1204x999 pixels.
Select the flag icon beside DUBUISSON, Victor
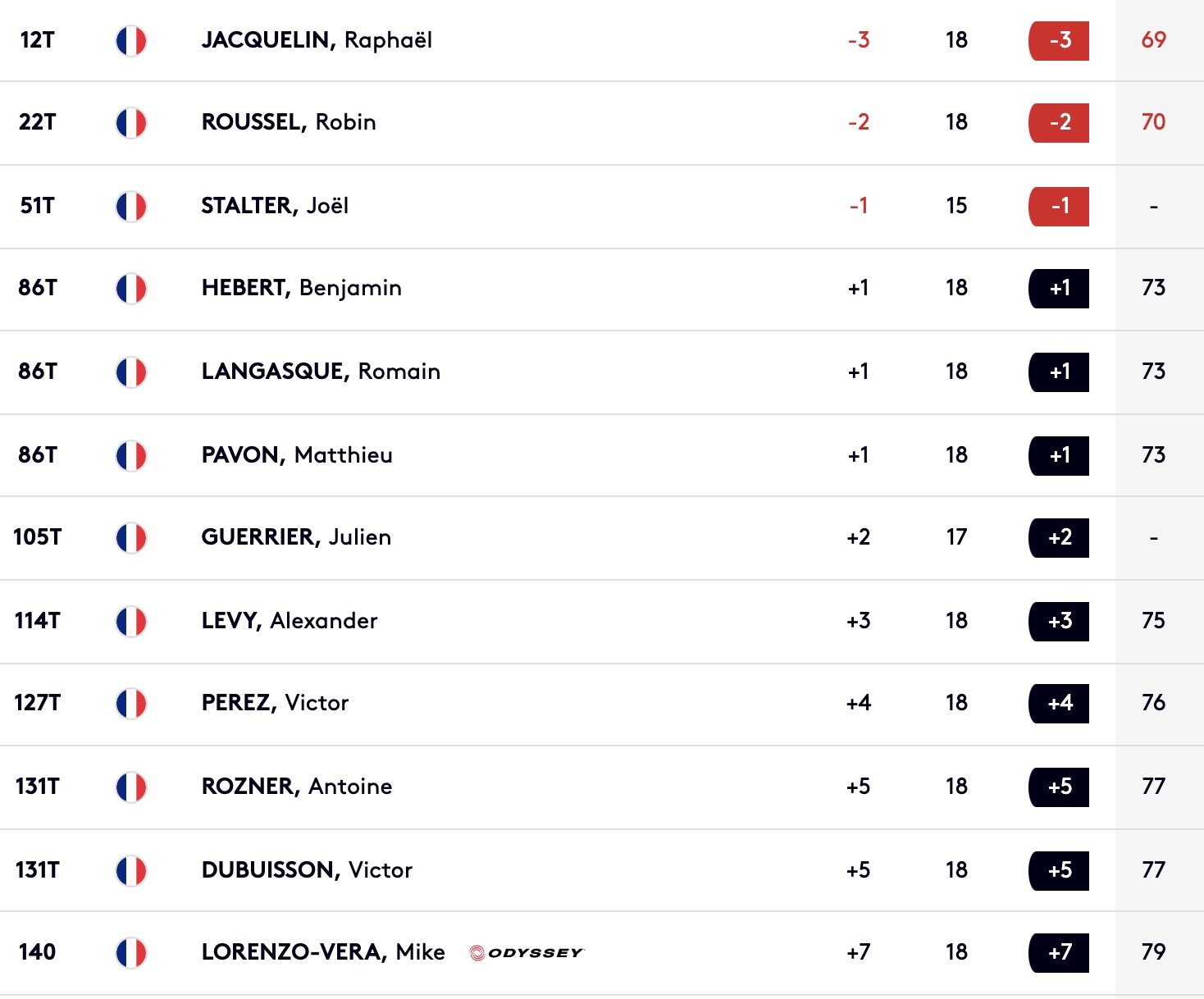[131, 870]
